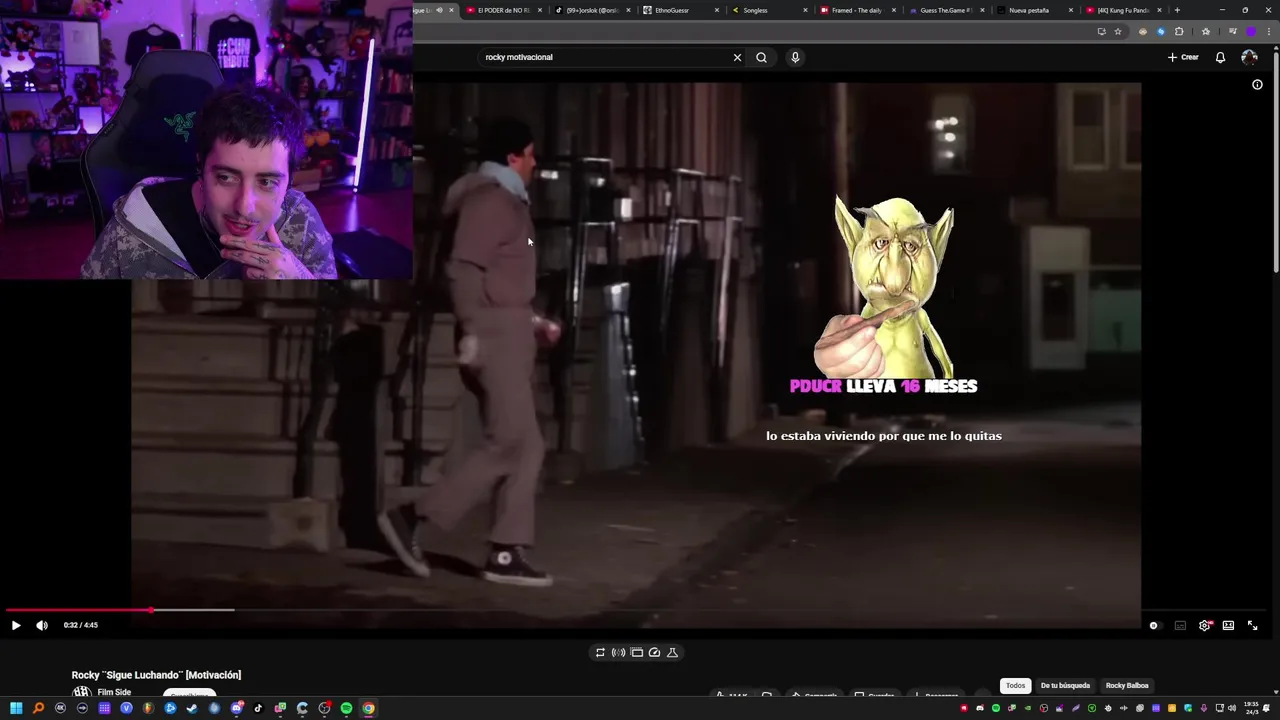This screenshot has width=1280, height=720.
Task: Click the speed gauge icon below player
Action: coord(654,652)
